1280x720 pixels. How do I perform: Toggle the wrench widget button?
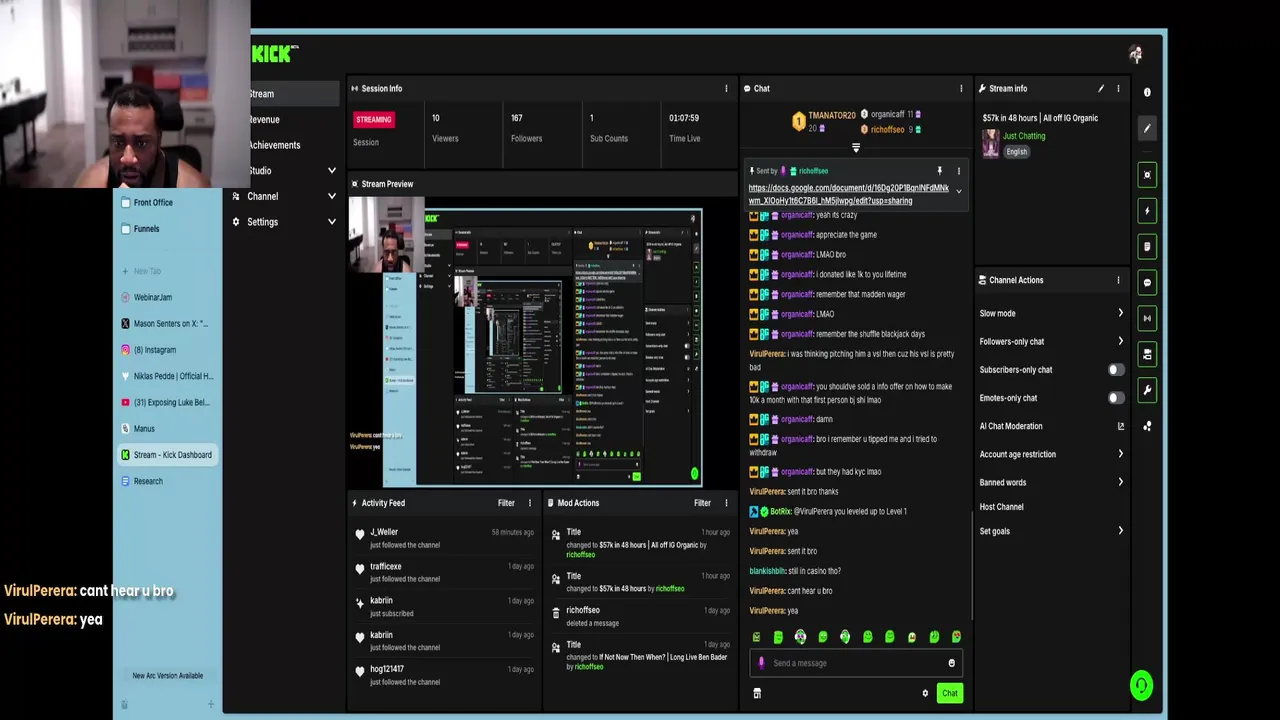pyautogui.click(x=1147, y=390)
